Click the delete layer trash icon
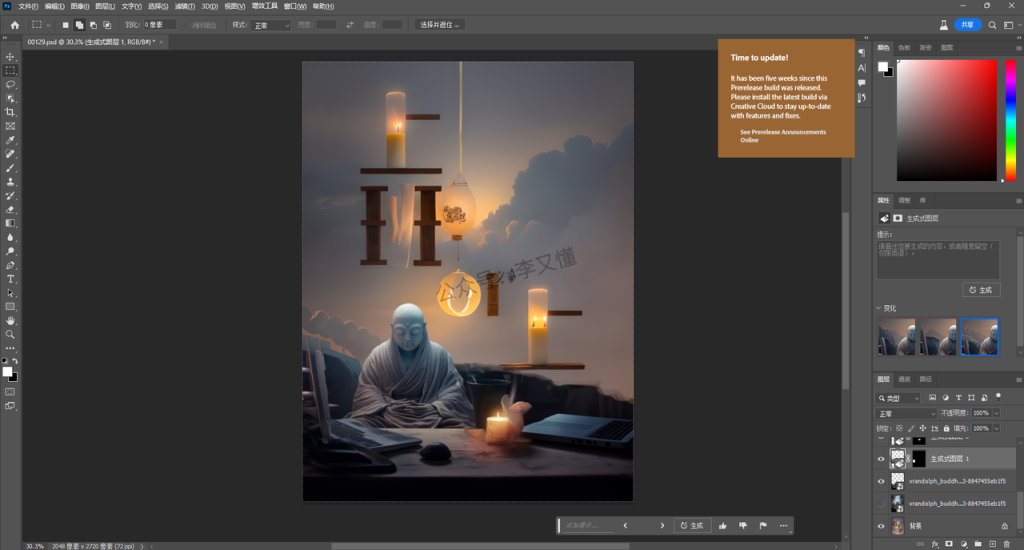This screenshot has width=1024, height=550. (x=1004, y=544)
